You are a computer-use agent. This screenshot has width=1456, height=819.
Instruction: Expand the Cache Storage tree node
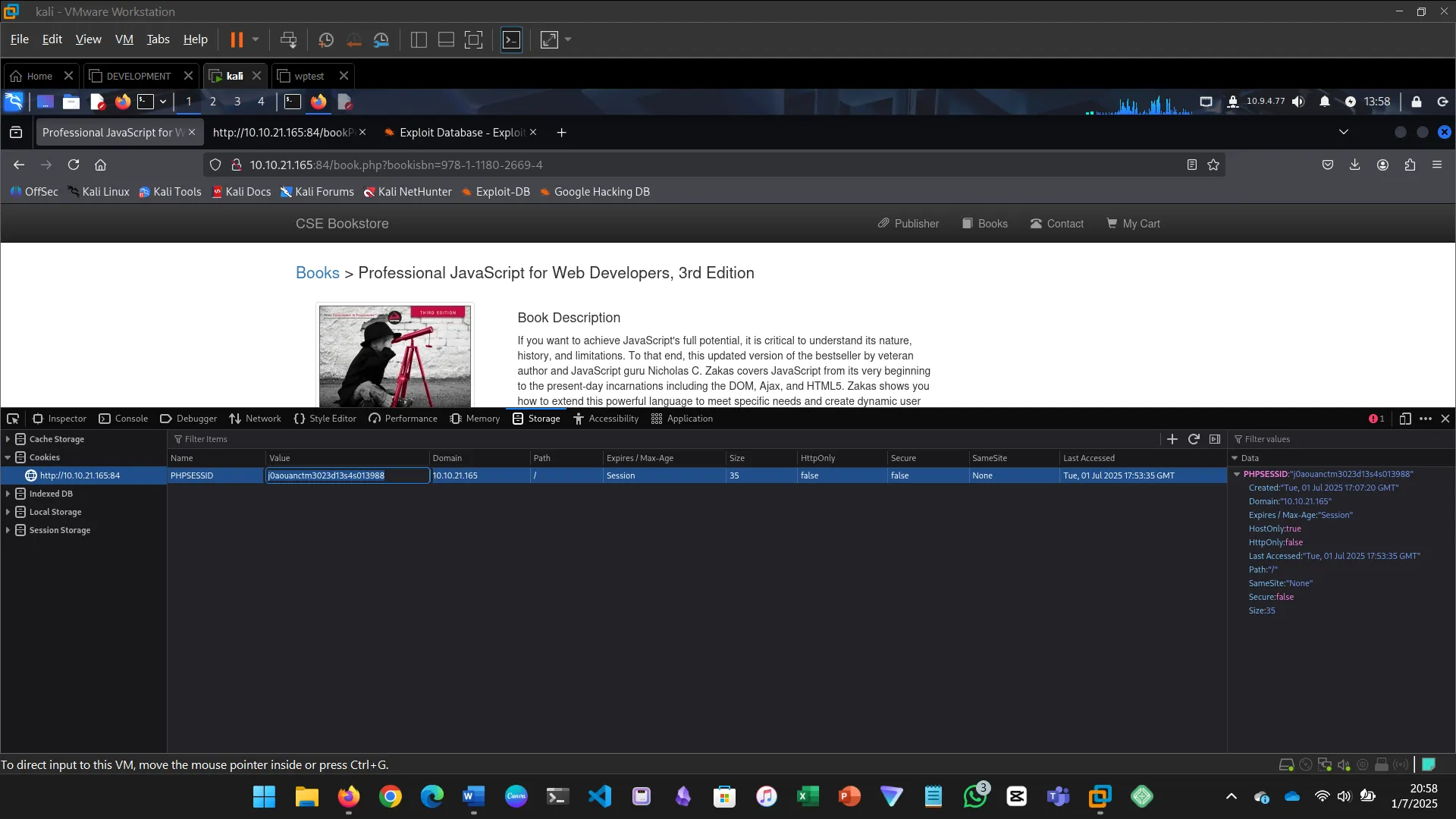pos(8,439)
